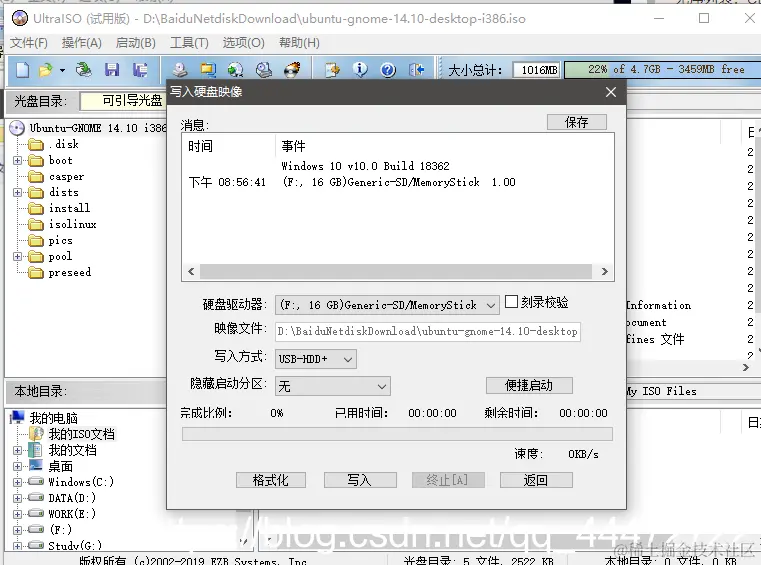This screenshot has height=565, width=761.
Task: Click the 事件 column header
Action: (293, 146)
